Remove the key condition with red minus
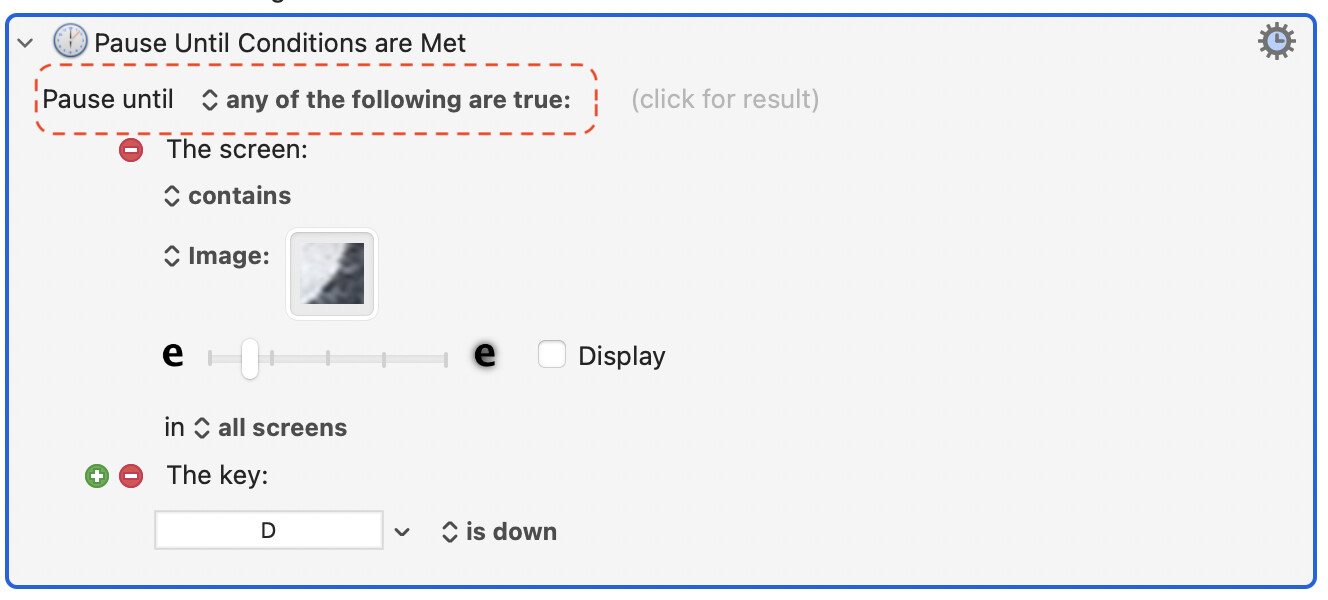 (x=131, y=476)
